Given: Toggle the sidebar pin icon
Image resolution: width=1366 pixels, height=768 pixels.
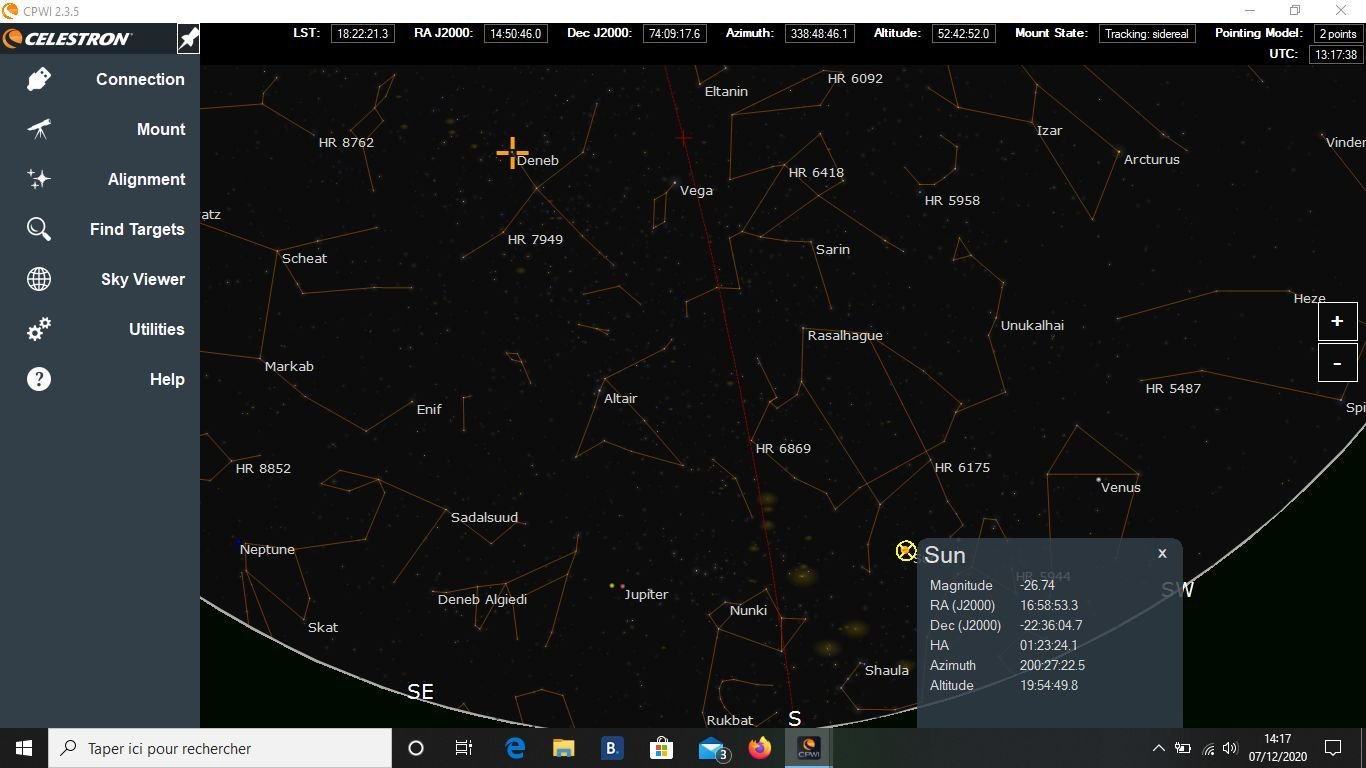Looking at the screenshot, I should 188,39.
